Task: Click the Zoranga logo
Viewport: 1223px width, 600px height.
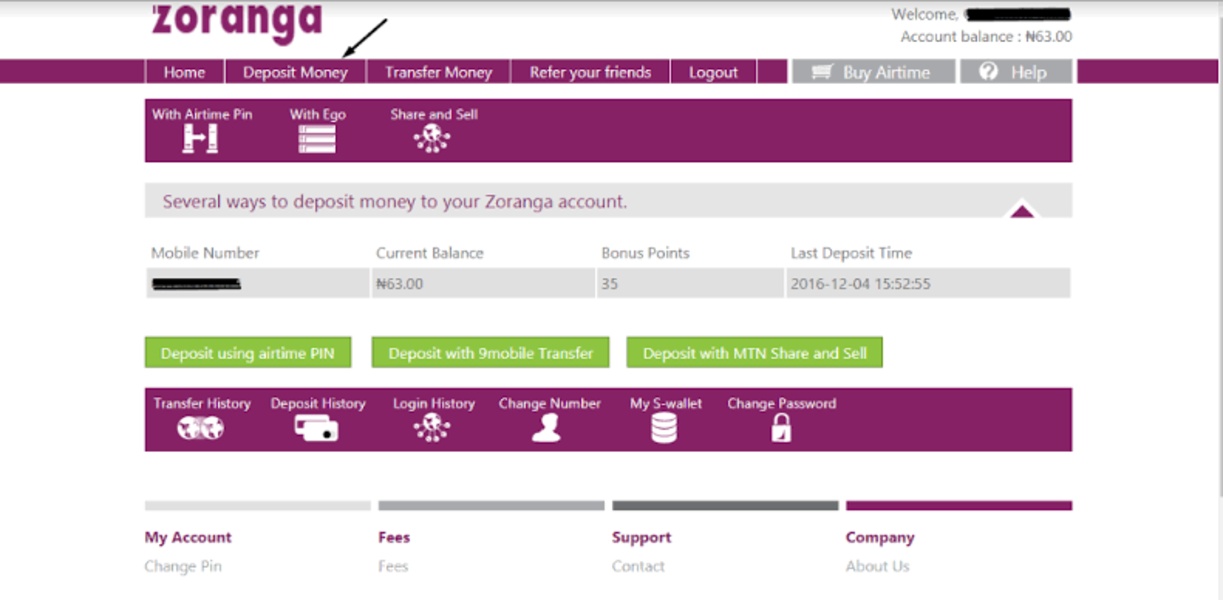Action: 237,22
